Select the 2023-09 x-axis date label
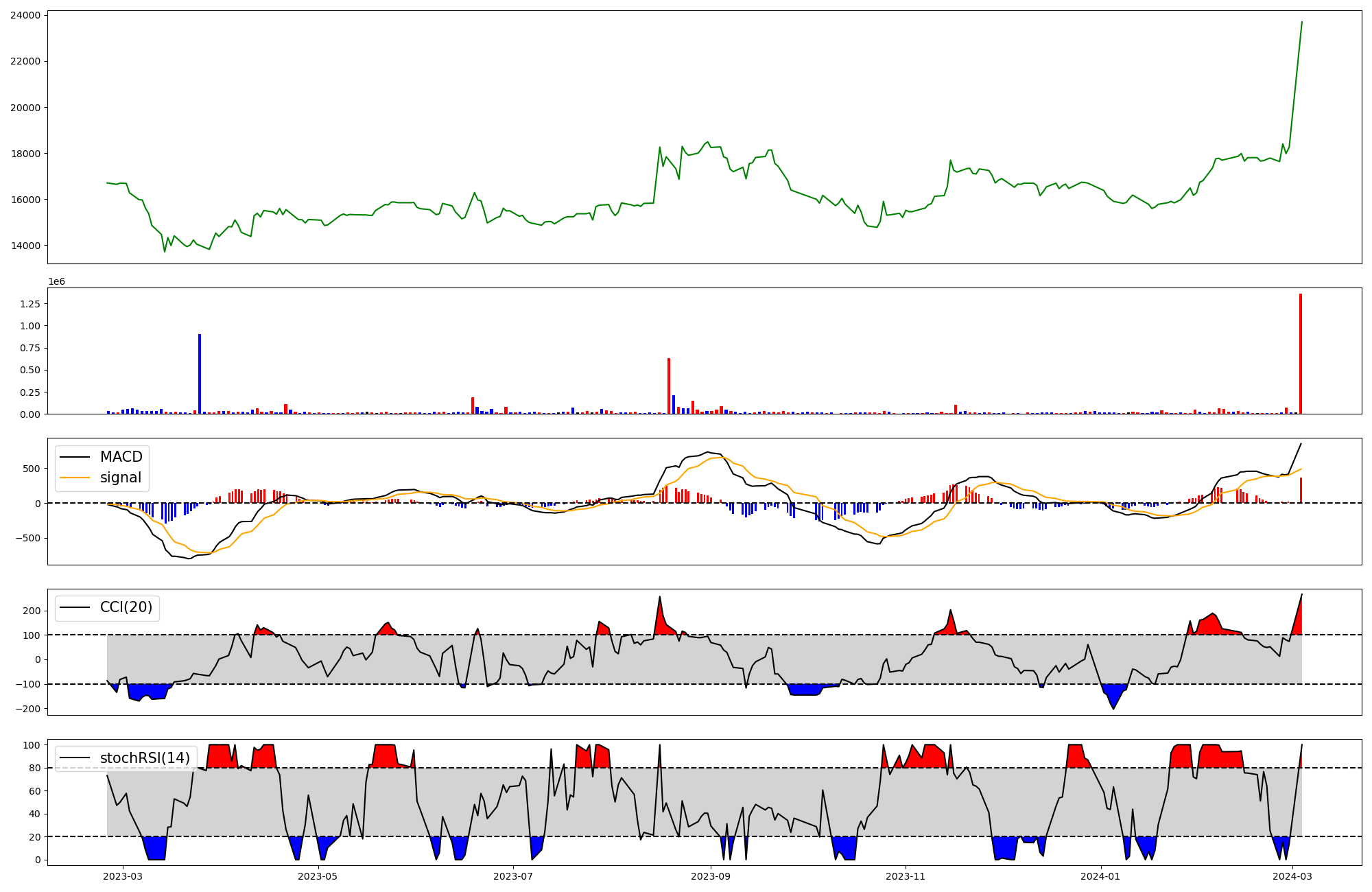Screen dimensions: 1372x892 pos(711,876)
